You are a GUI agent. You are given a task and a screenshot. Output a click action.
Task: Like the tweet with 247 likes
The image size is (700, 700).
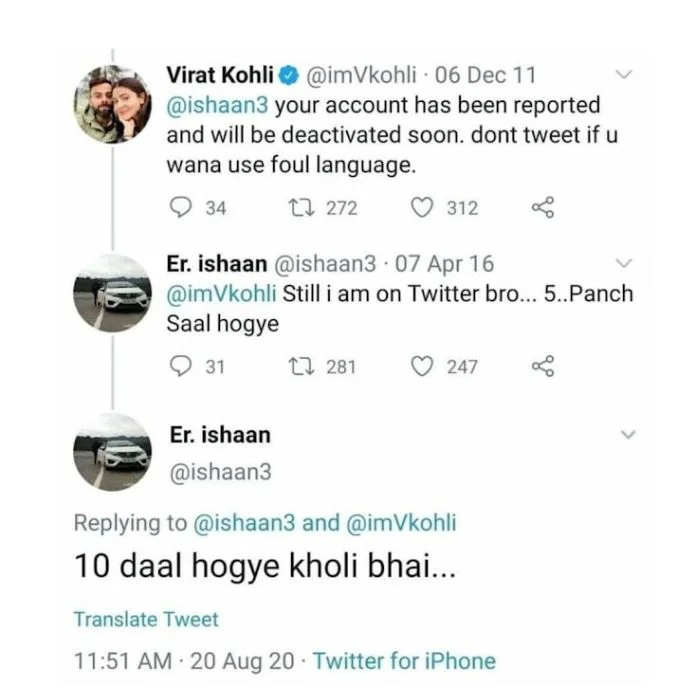tap(423, 366)
